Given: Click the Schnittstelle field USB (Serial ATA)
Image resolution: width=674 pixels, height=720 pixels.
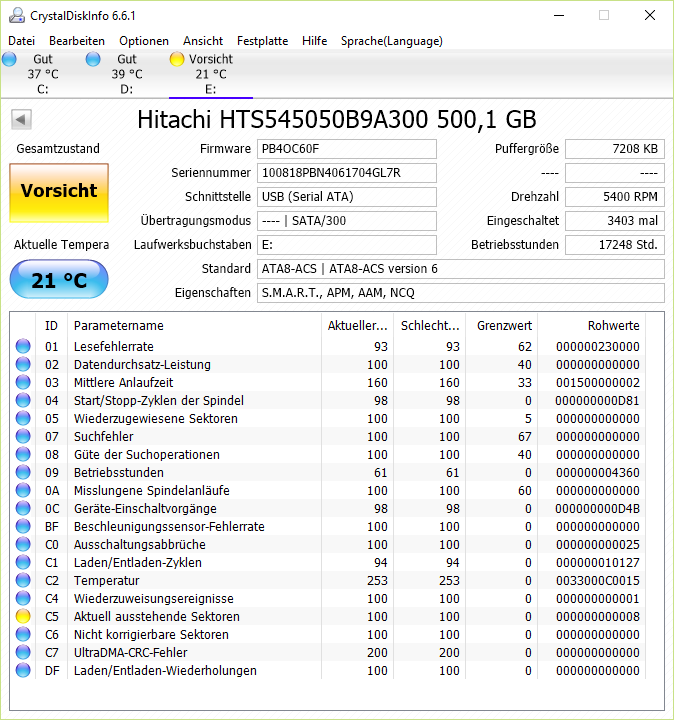Looking at the screenshot, I should [x=347, y=197].
